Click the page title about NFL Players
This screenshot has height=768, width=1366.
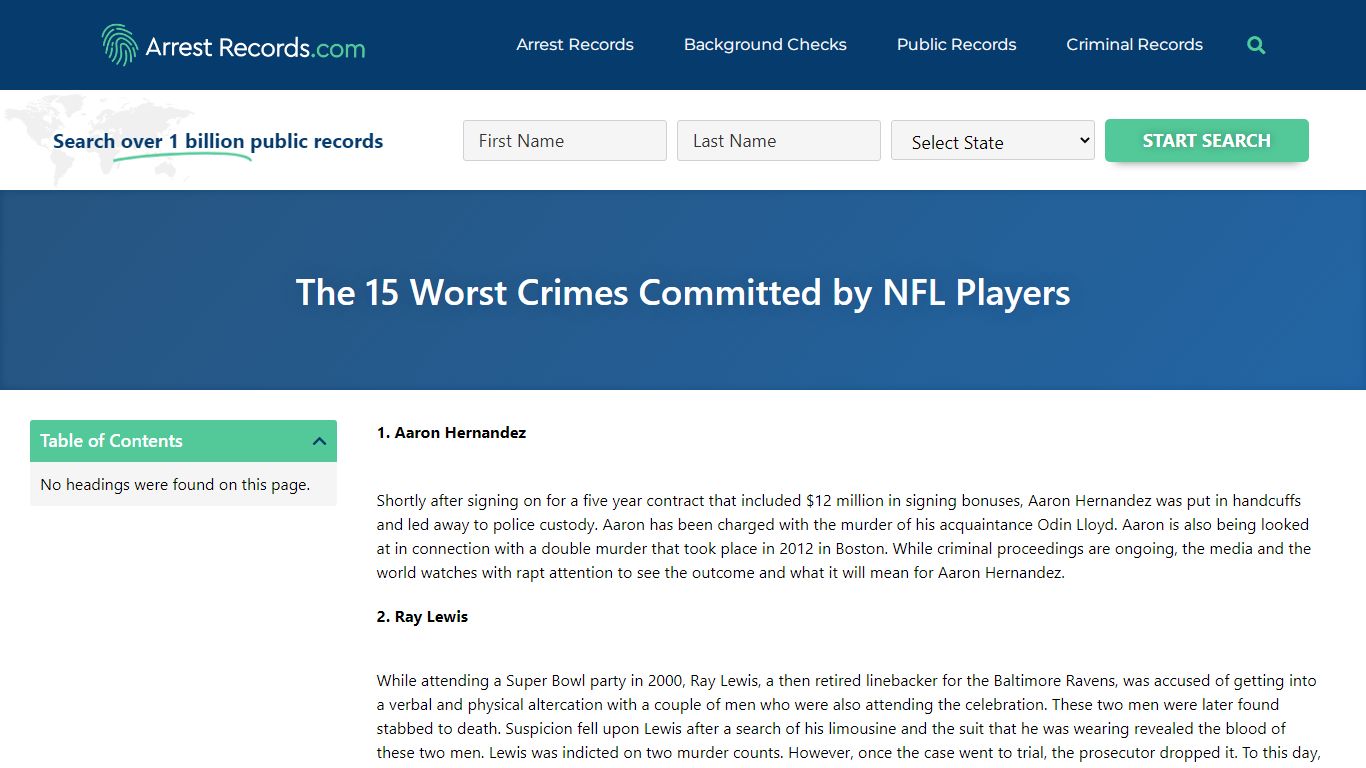[683, 292]
